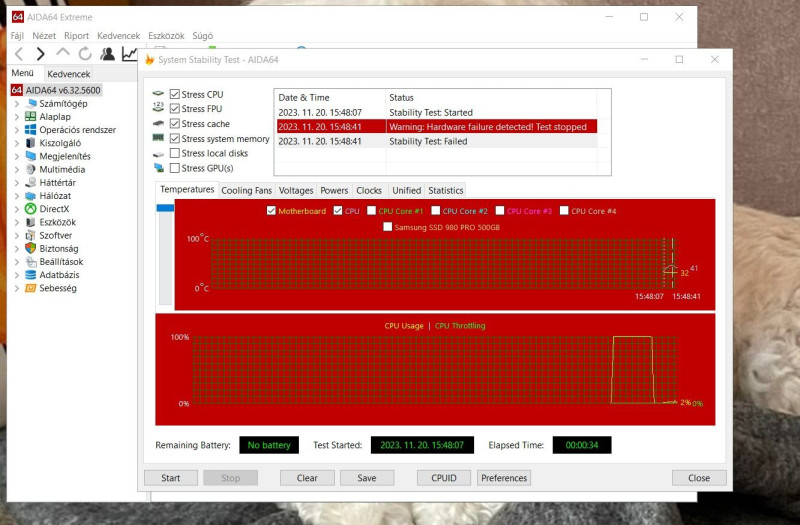Open the Riport menu
This screenshot has width=800, height=525.
coord(76,36)
